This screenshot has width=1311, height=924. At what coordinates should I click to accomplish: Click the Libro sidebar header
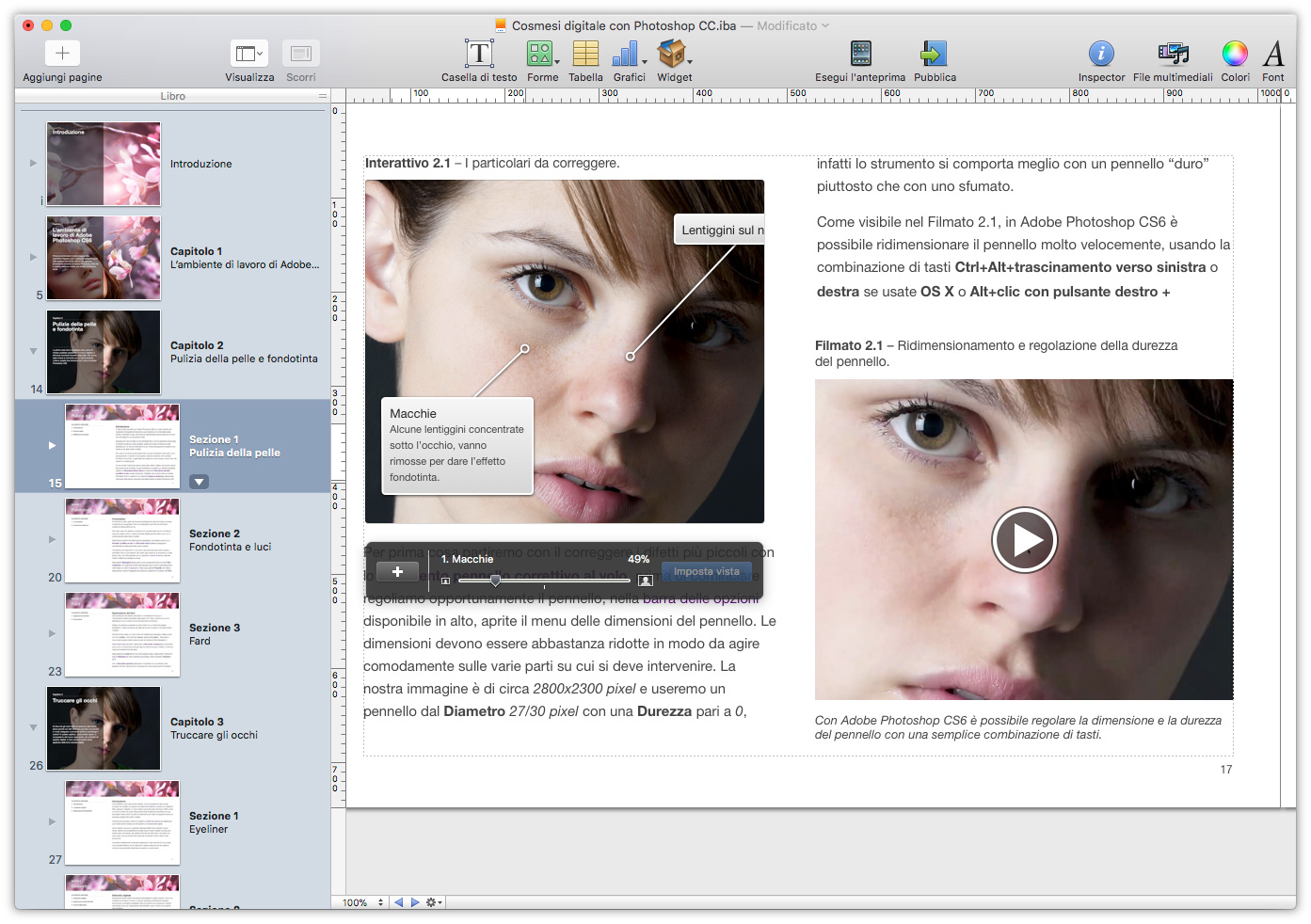coord(172,96)
